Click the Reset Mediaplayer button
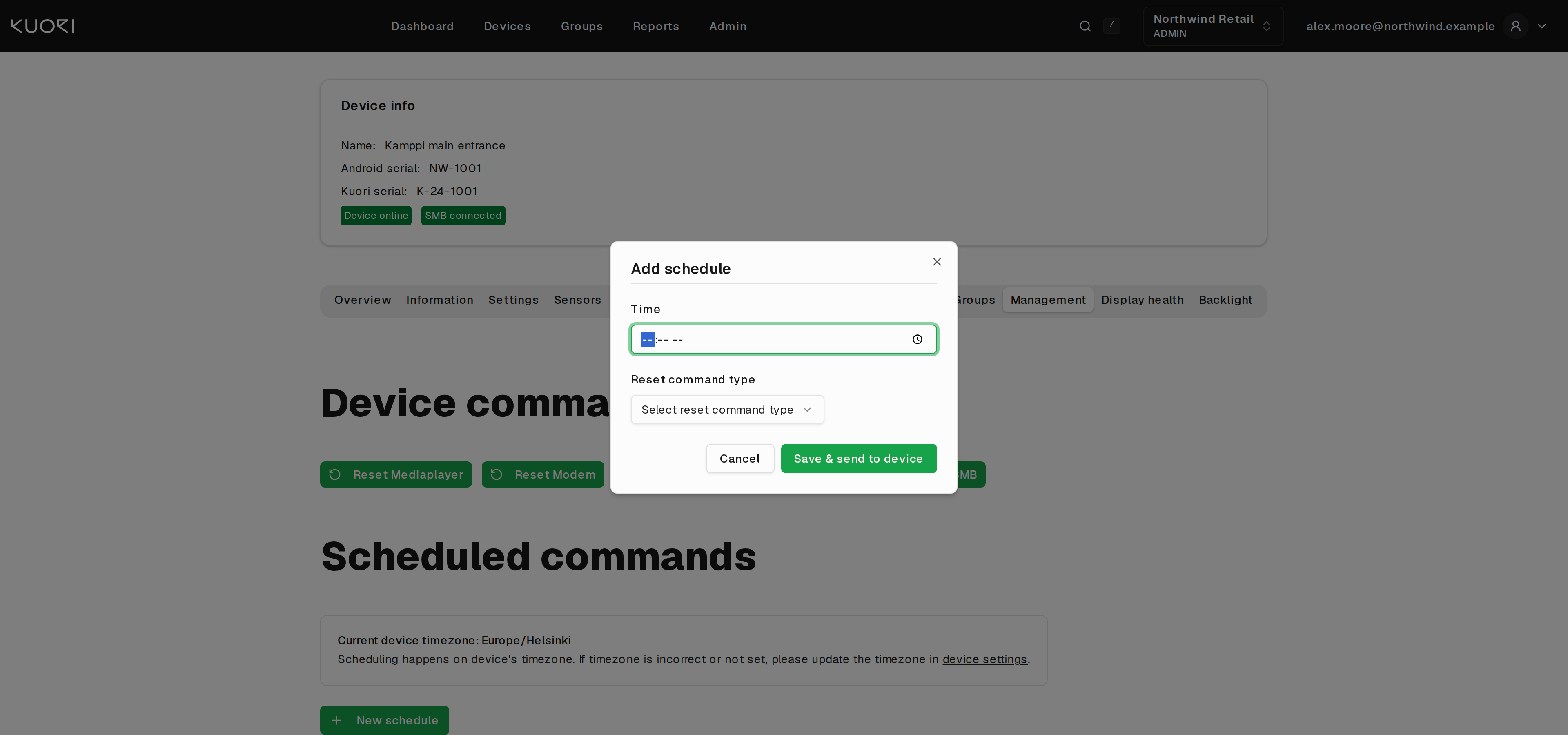The height and width of the screenshot is (735, 1568). pos(396,474)
